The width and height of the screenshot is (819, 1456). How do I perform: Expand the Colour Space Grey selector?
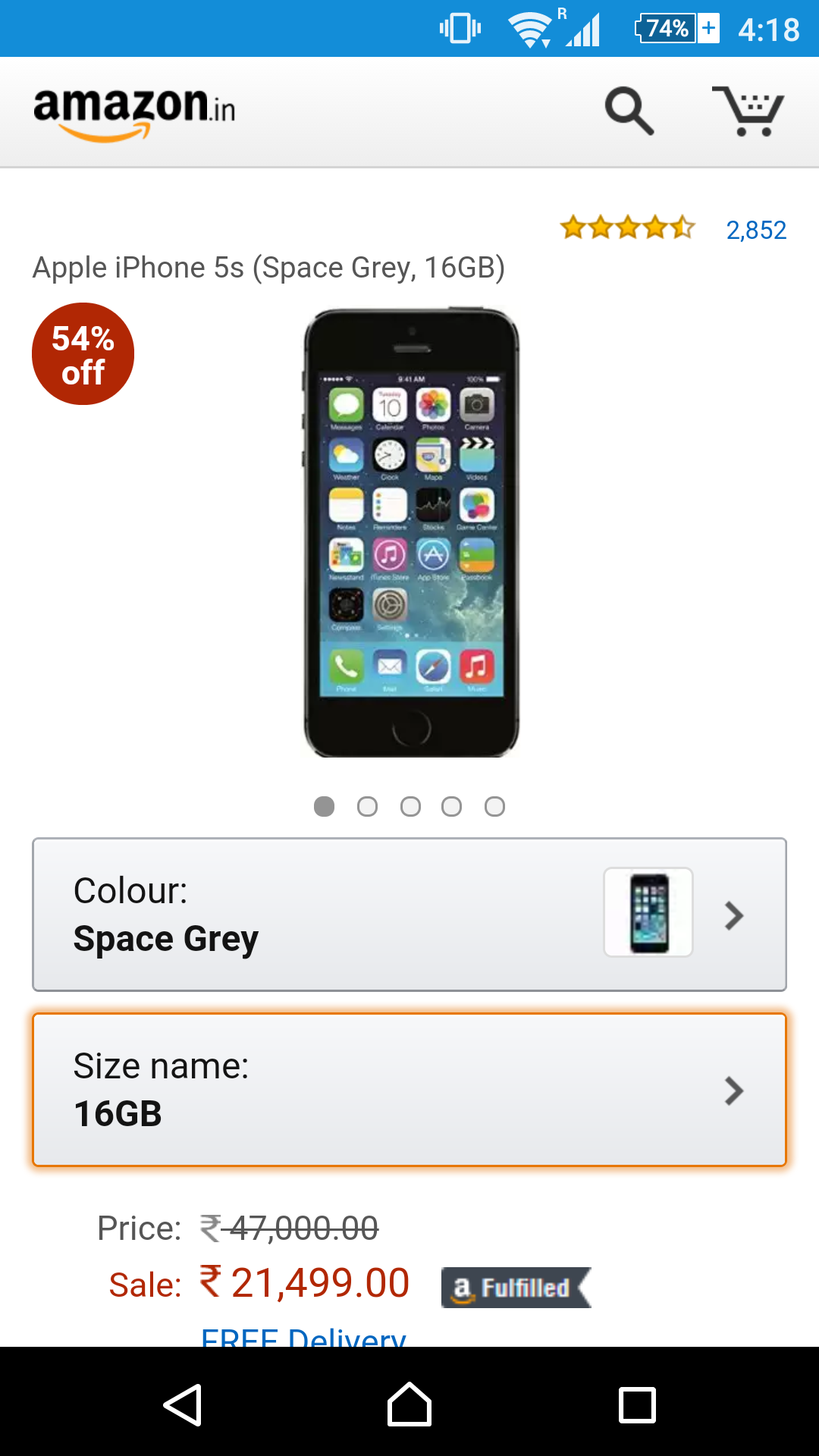409,915
